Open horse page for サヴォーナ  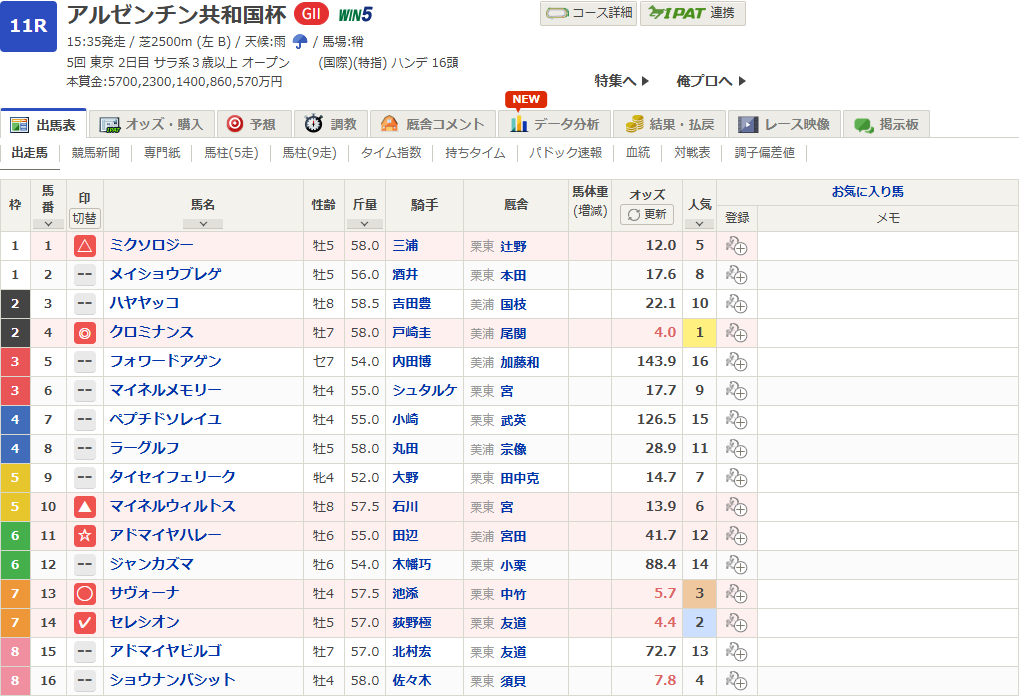point(145,594)
